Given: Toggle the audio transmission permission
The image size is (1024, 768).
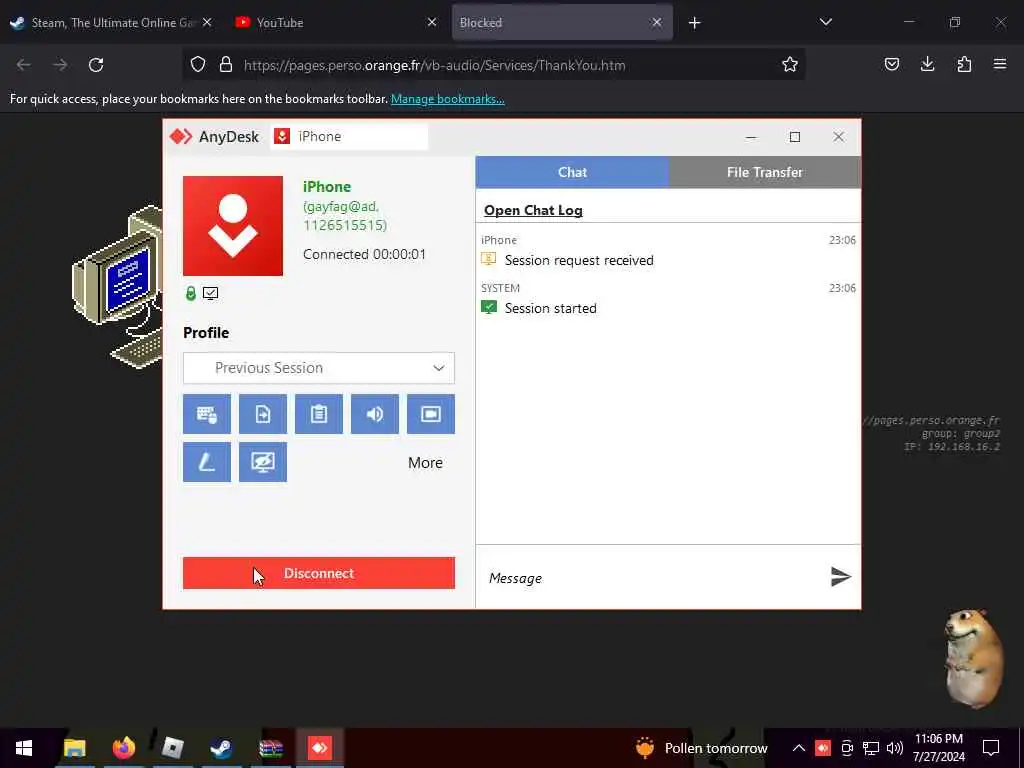Looking at the screenshot, I should pos(375,414).
